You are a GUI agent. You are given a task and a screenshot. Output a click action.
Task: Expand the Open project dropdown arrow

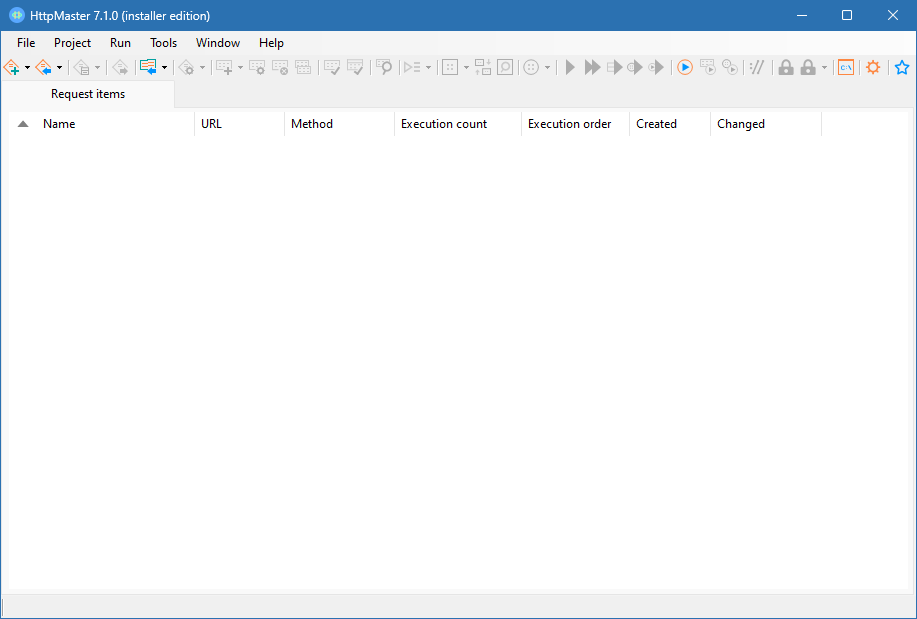59,68
